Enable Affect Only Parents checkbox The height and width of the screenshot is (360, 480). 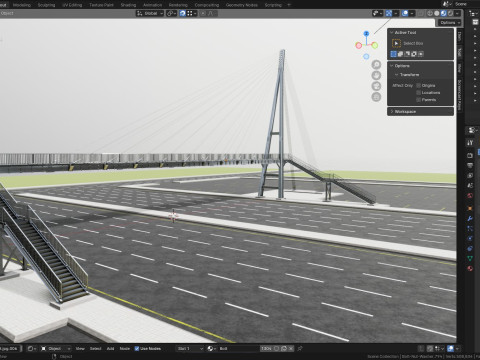point(418,100)
